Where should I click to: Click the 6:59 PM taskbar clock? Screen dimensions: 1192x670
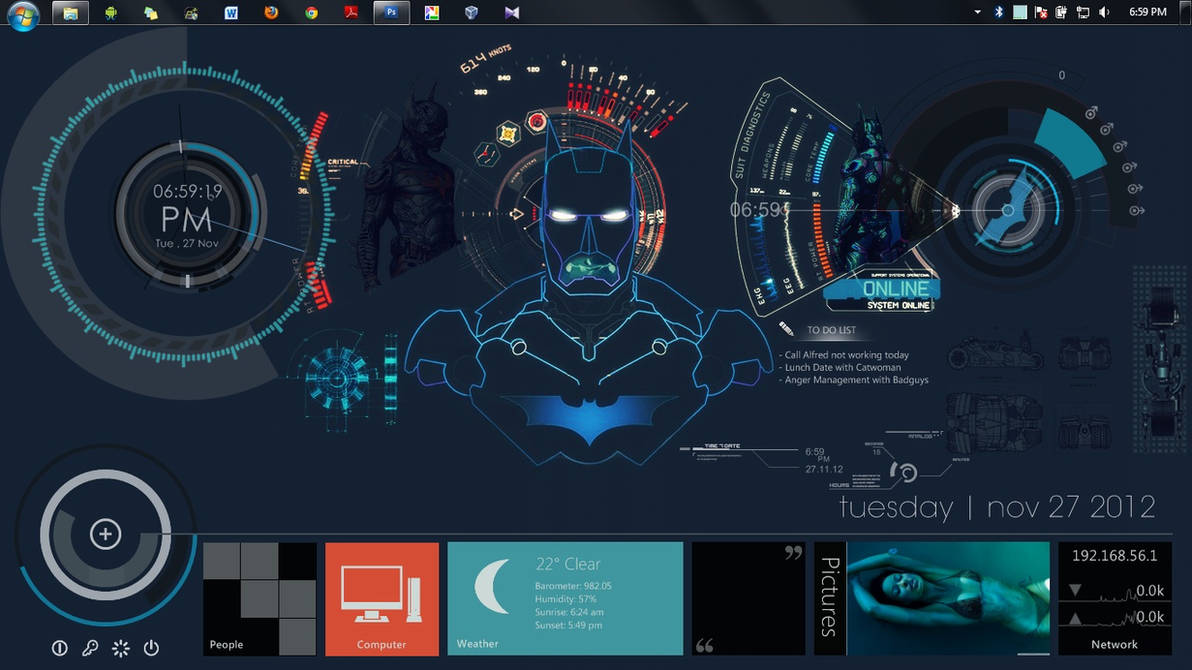coord(1148,12)
